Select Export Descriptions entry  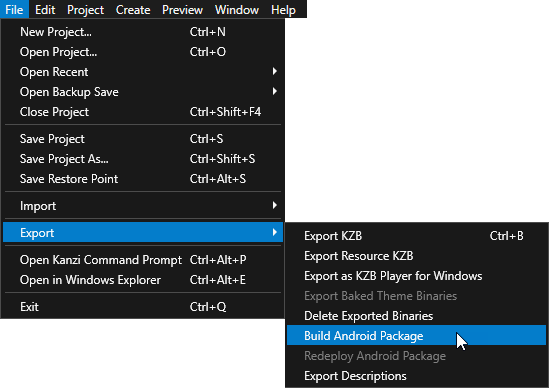416,376
